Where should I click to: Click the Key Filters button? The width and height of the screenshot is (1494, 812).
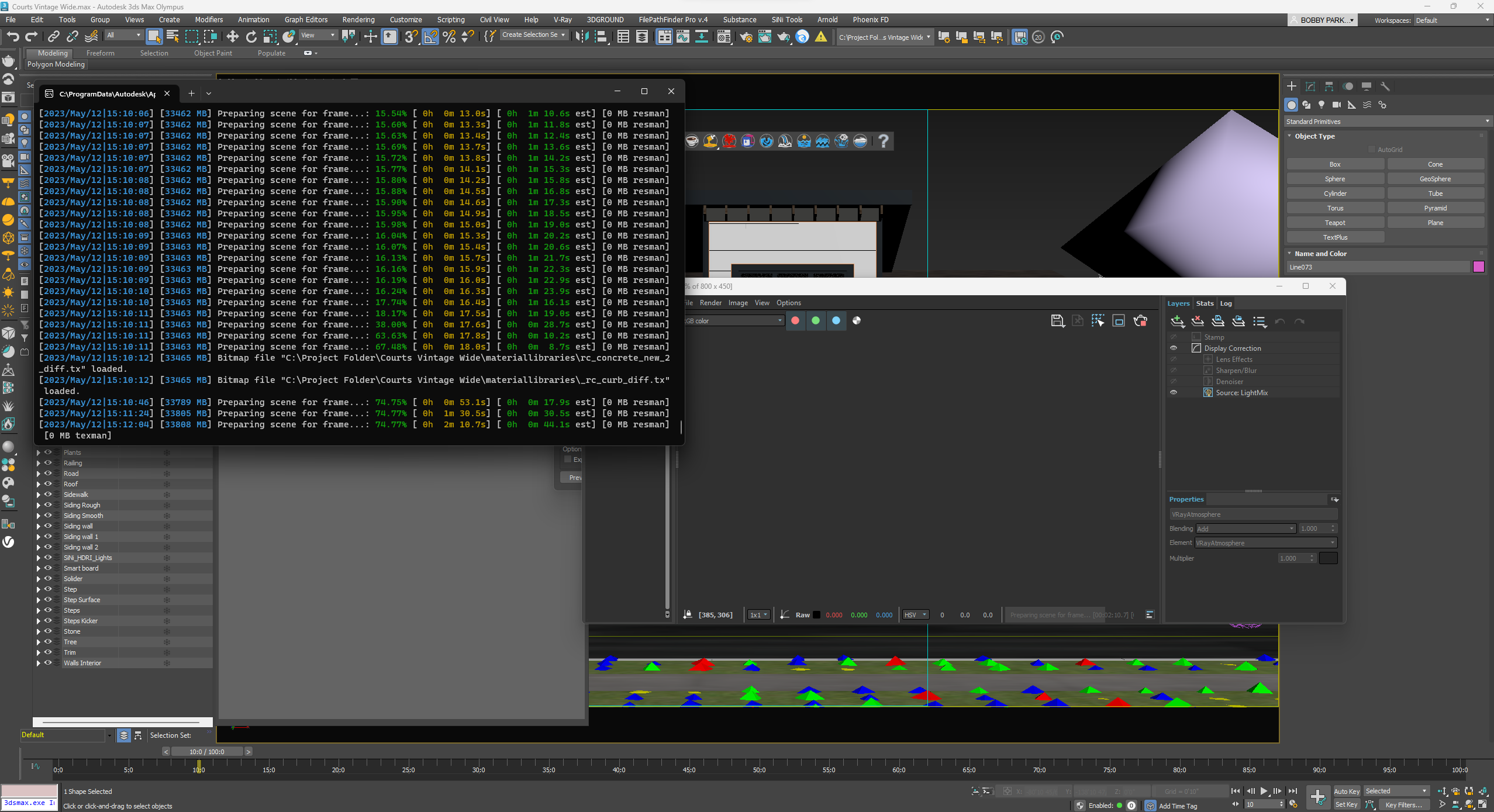point(1403,805)
